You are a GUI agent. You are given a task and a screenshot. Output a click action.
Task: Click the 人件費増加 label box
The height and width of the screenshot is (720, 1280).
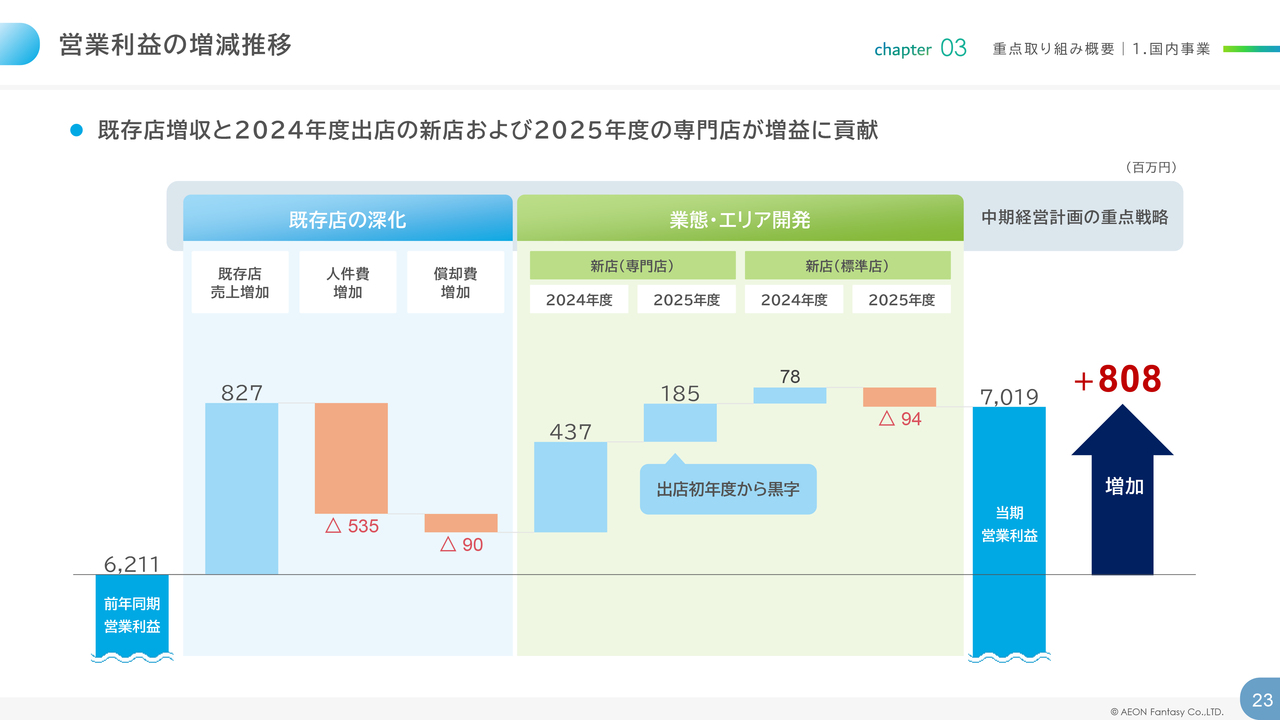click(x=348, y=282)
